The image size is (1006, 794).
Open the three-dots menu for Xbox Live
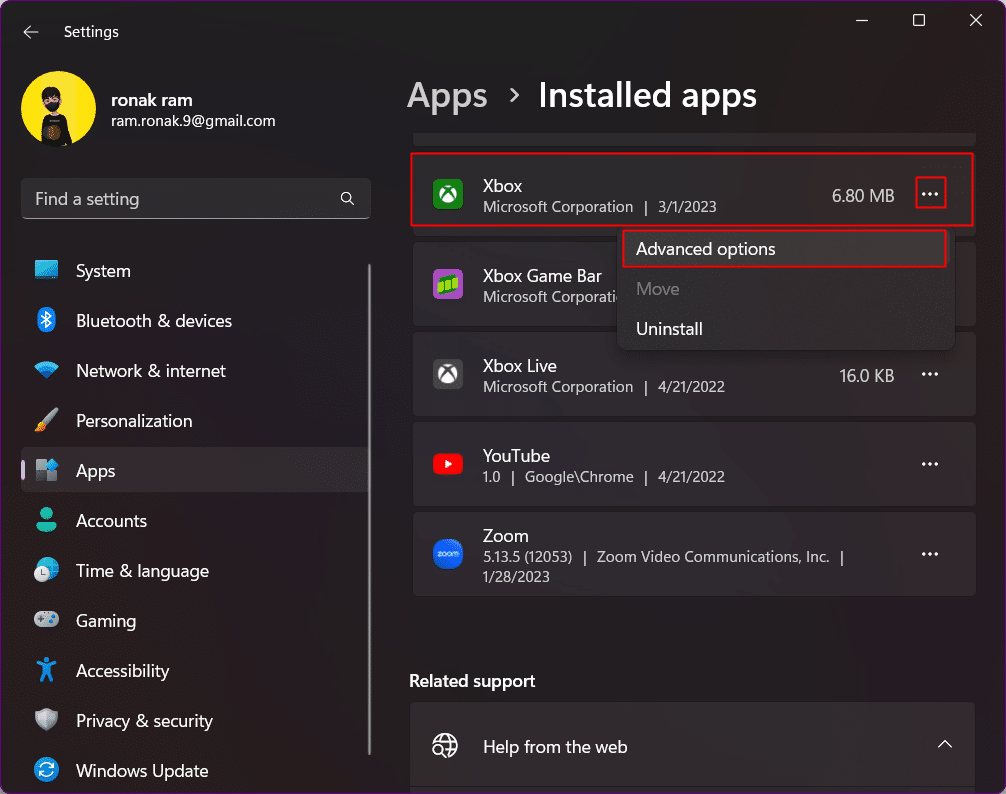tap(930, 374)
